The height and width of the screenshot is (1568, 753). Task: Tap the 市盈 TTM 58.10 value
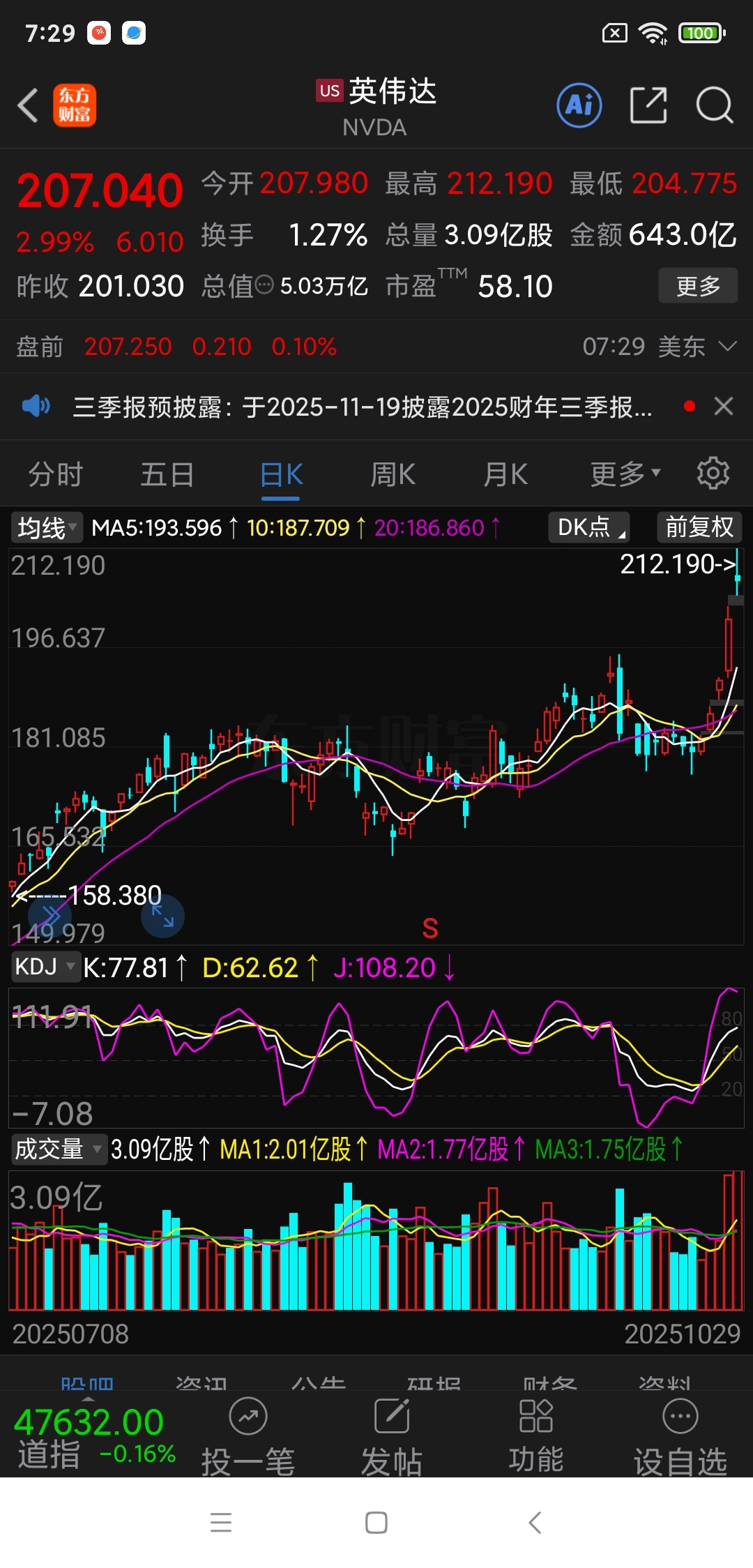pos(469,285)
